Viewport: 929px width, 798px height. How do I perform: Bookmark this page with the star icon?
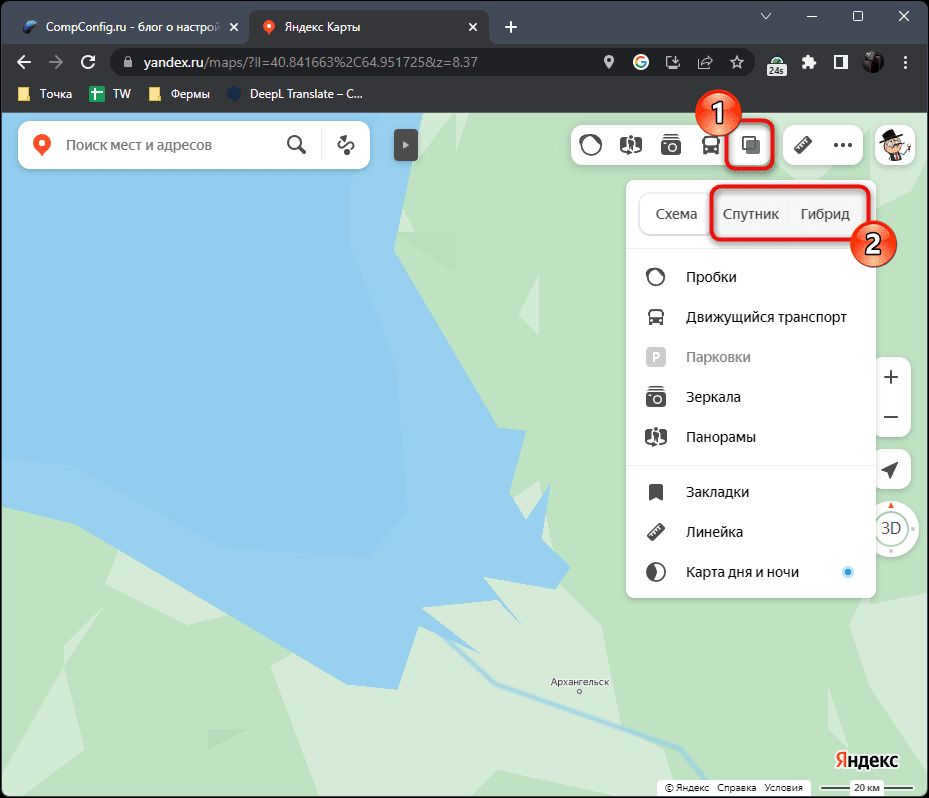point(736,62)
